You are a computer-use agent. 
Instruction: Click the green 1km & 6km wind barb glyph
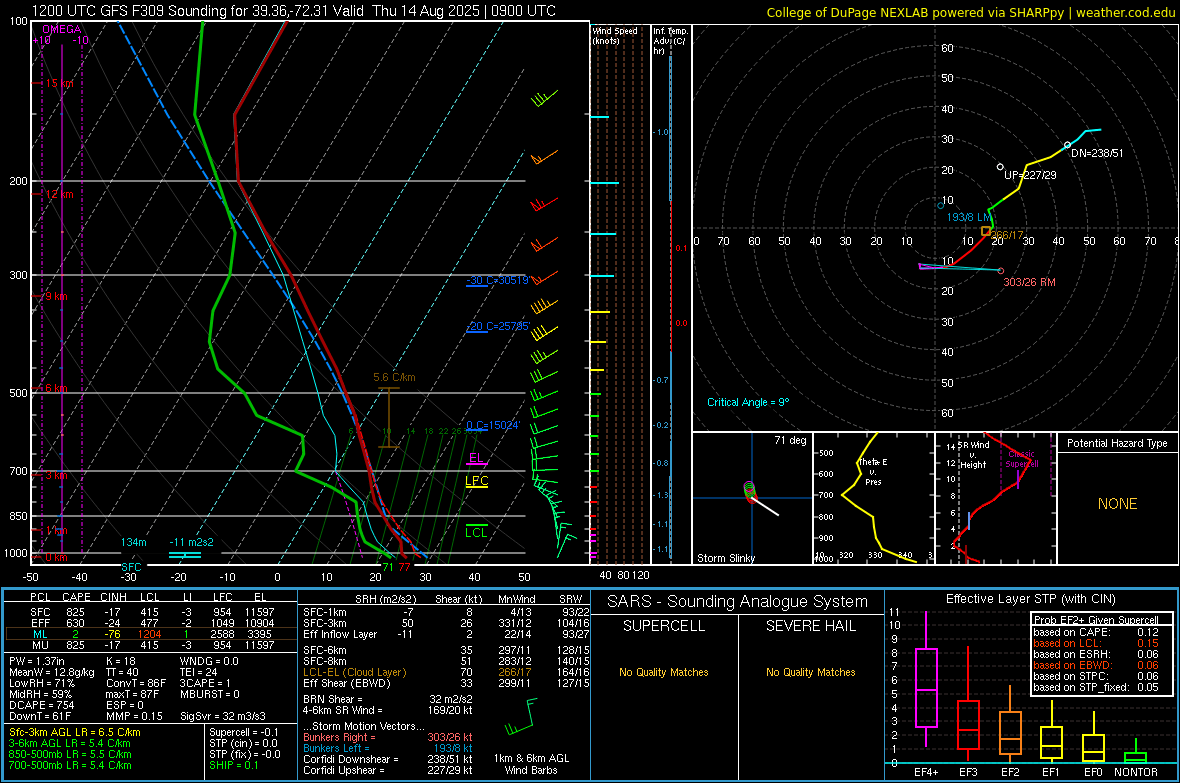(521, 716)
